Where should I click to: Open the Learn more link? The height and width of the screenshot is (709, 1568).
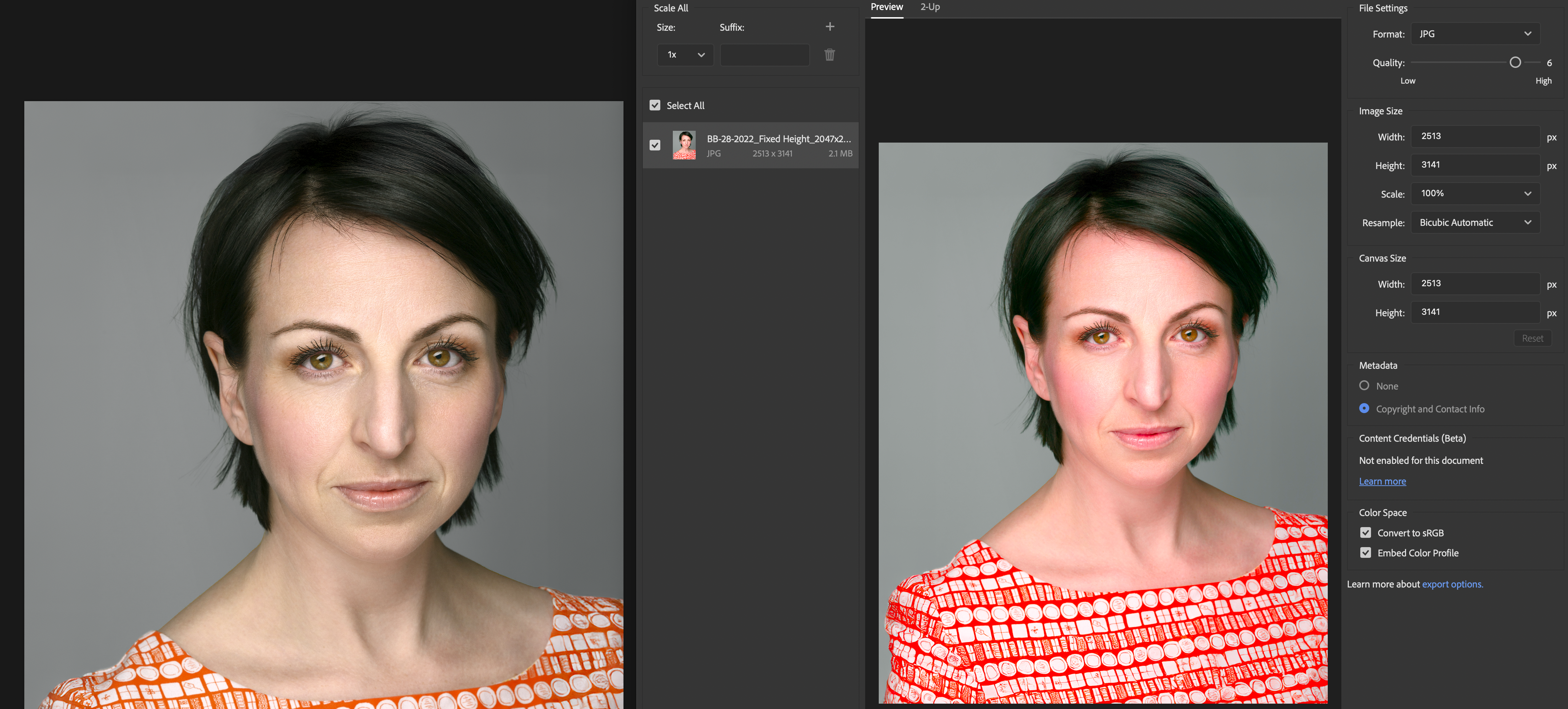(x=1382, y=481)
